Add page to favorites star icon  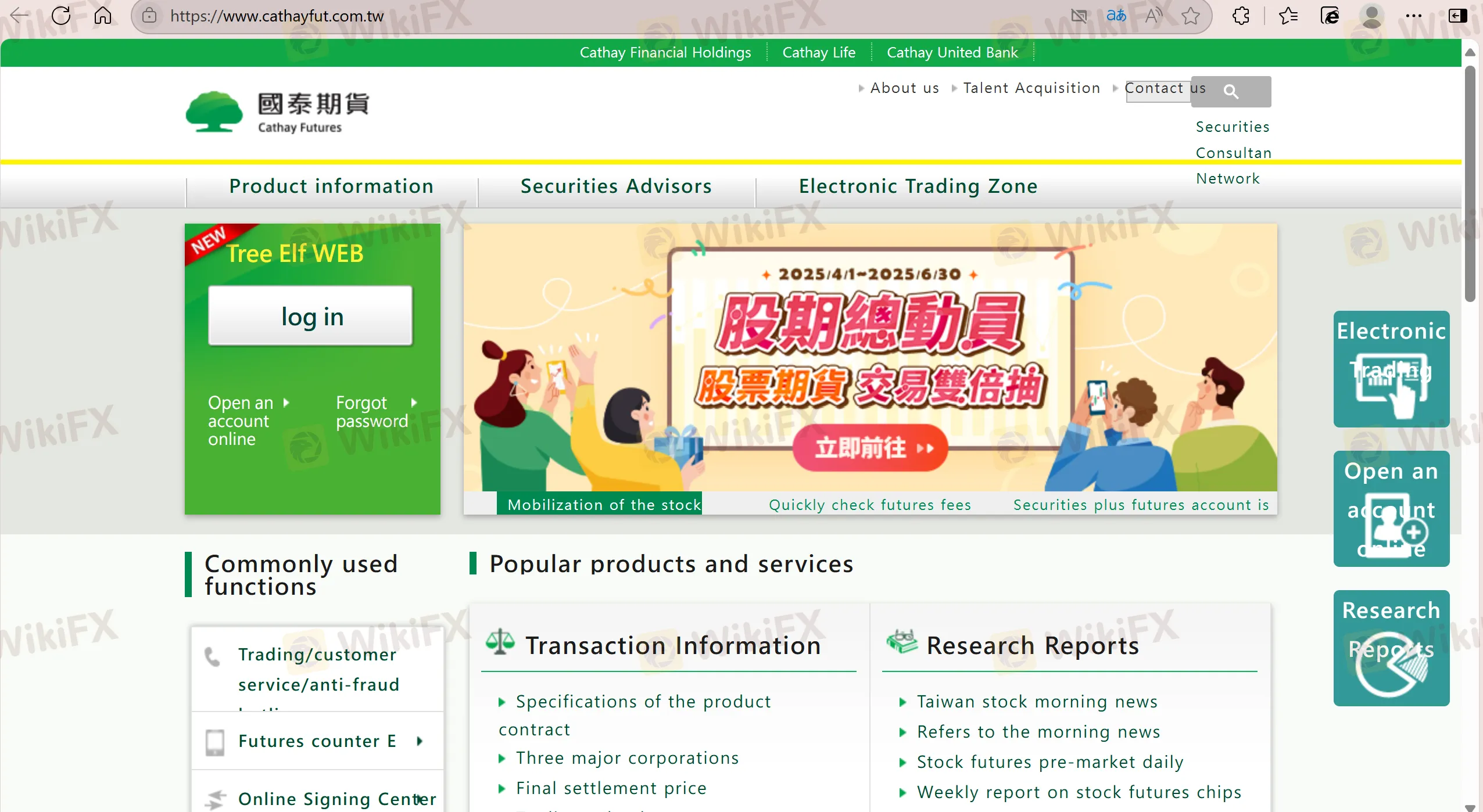(x=1191, y=16)
